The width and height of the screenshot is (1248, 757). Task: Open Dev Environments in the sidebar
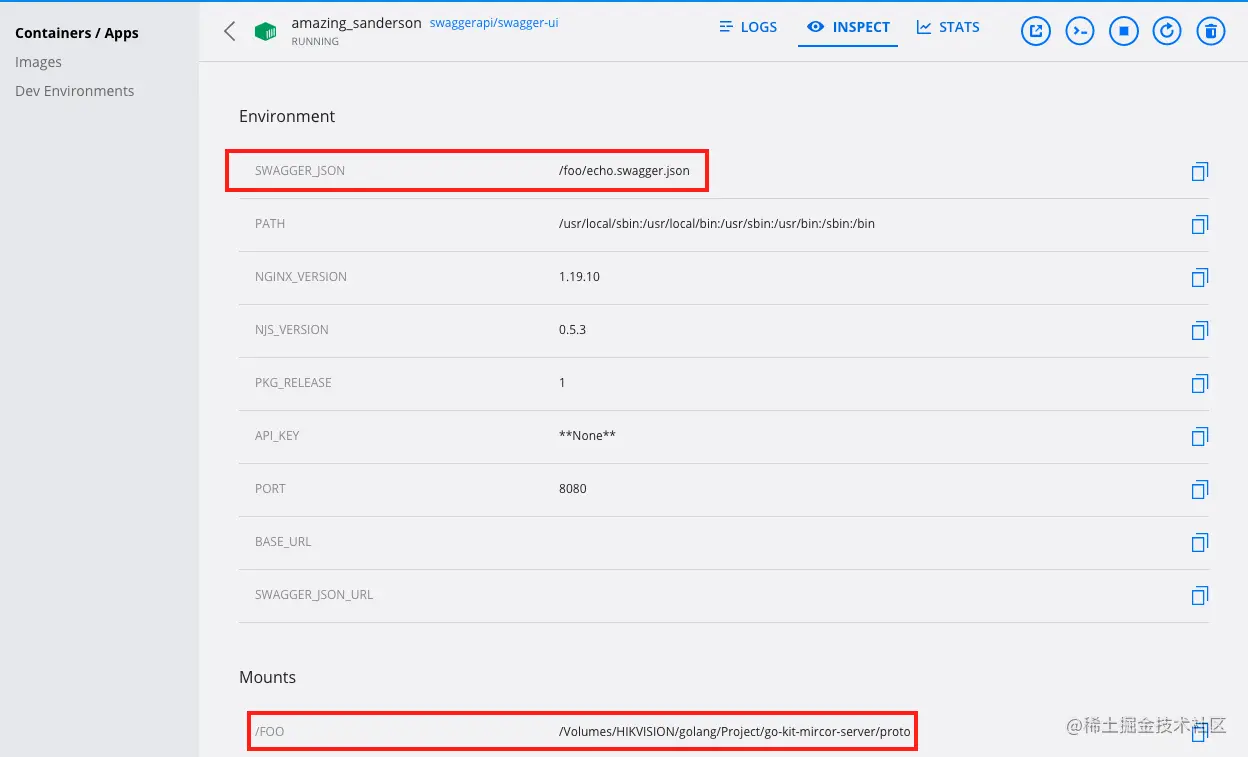(74, 91)
